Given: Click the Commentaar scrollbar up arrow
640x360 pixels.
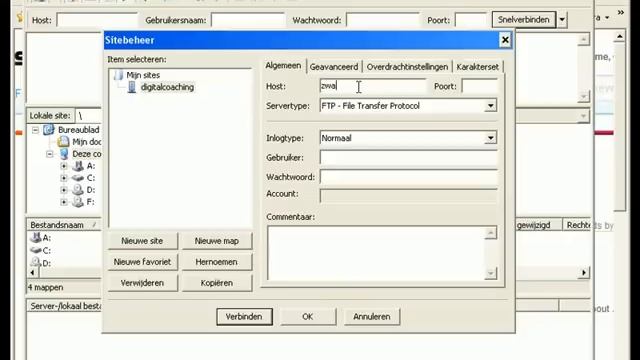Looking at the screenshot, I should [x=491, y=233].
